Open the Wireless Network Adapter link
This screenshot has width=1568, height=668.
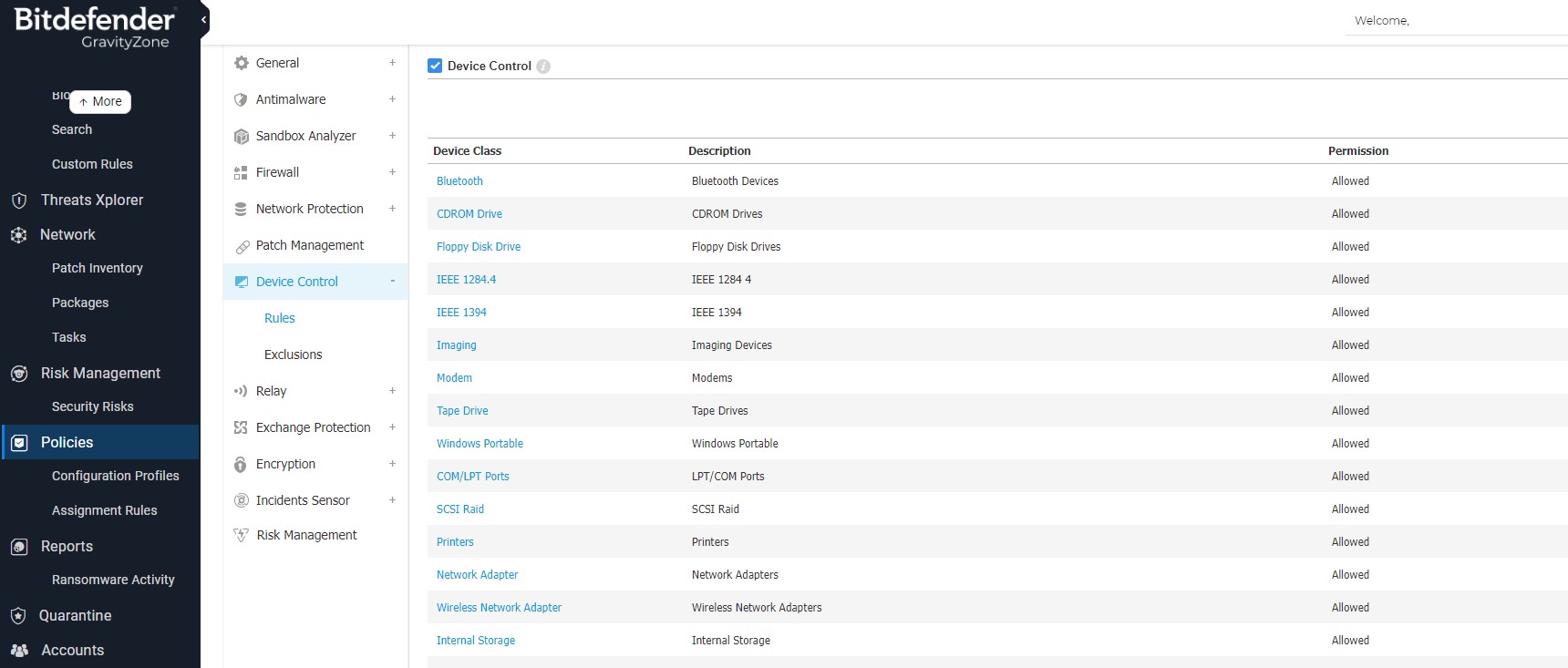[x=499, y=608]
